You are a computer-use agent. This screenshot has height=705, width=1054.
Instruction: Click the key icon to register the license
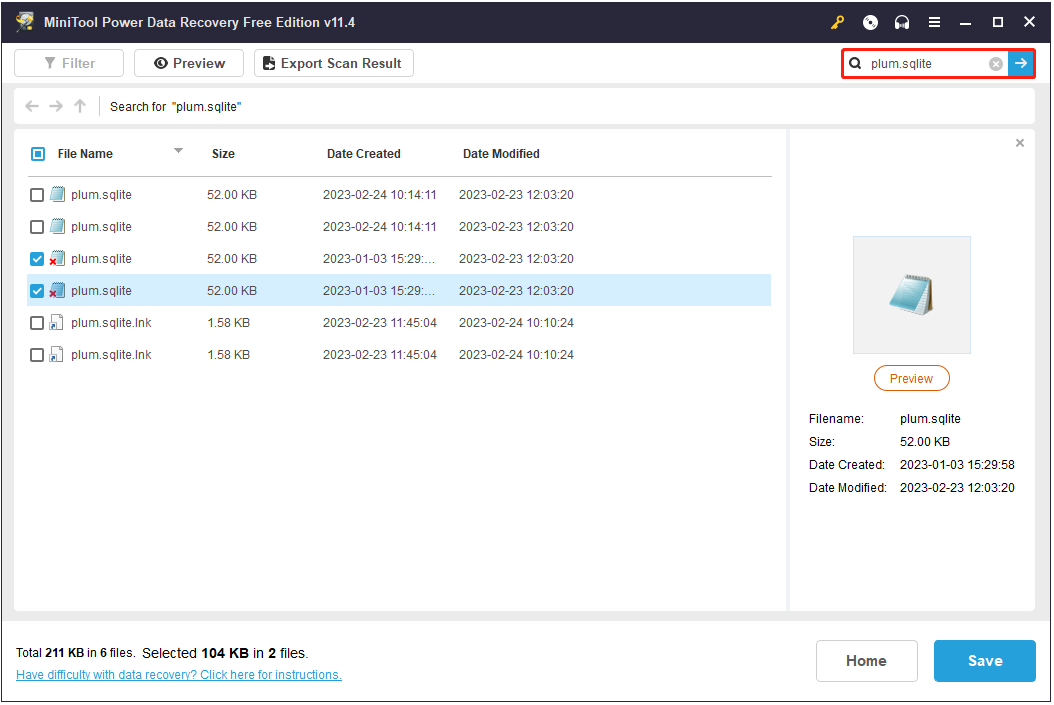coord(837,22)
